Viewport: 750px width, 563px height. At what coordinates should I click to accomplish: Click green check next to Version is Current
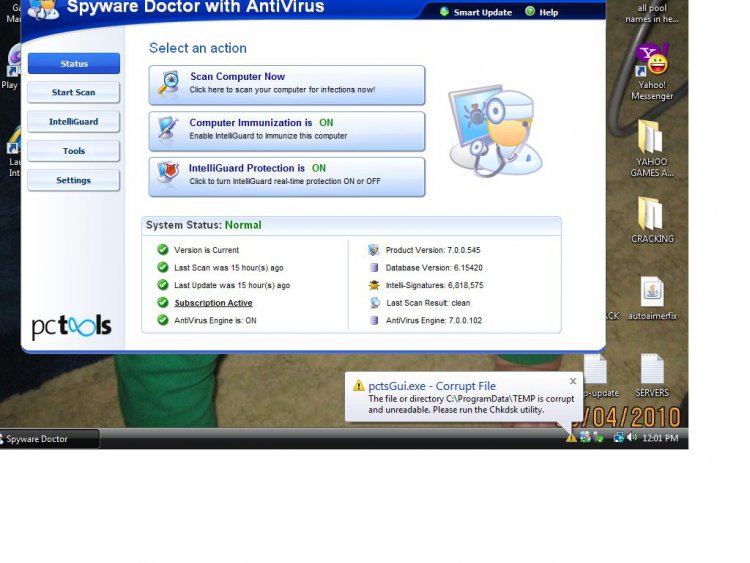163,250
